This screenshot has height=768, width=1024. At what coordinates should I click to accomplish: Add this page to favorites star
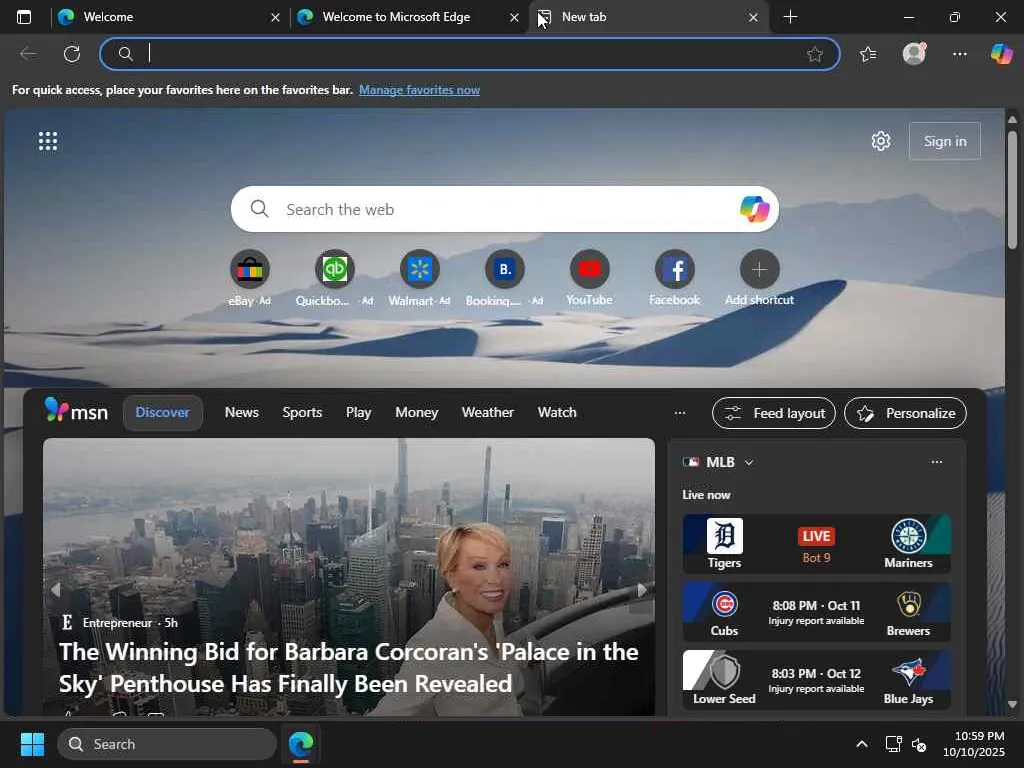point(814,54)
